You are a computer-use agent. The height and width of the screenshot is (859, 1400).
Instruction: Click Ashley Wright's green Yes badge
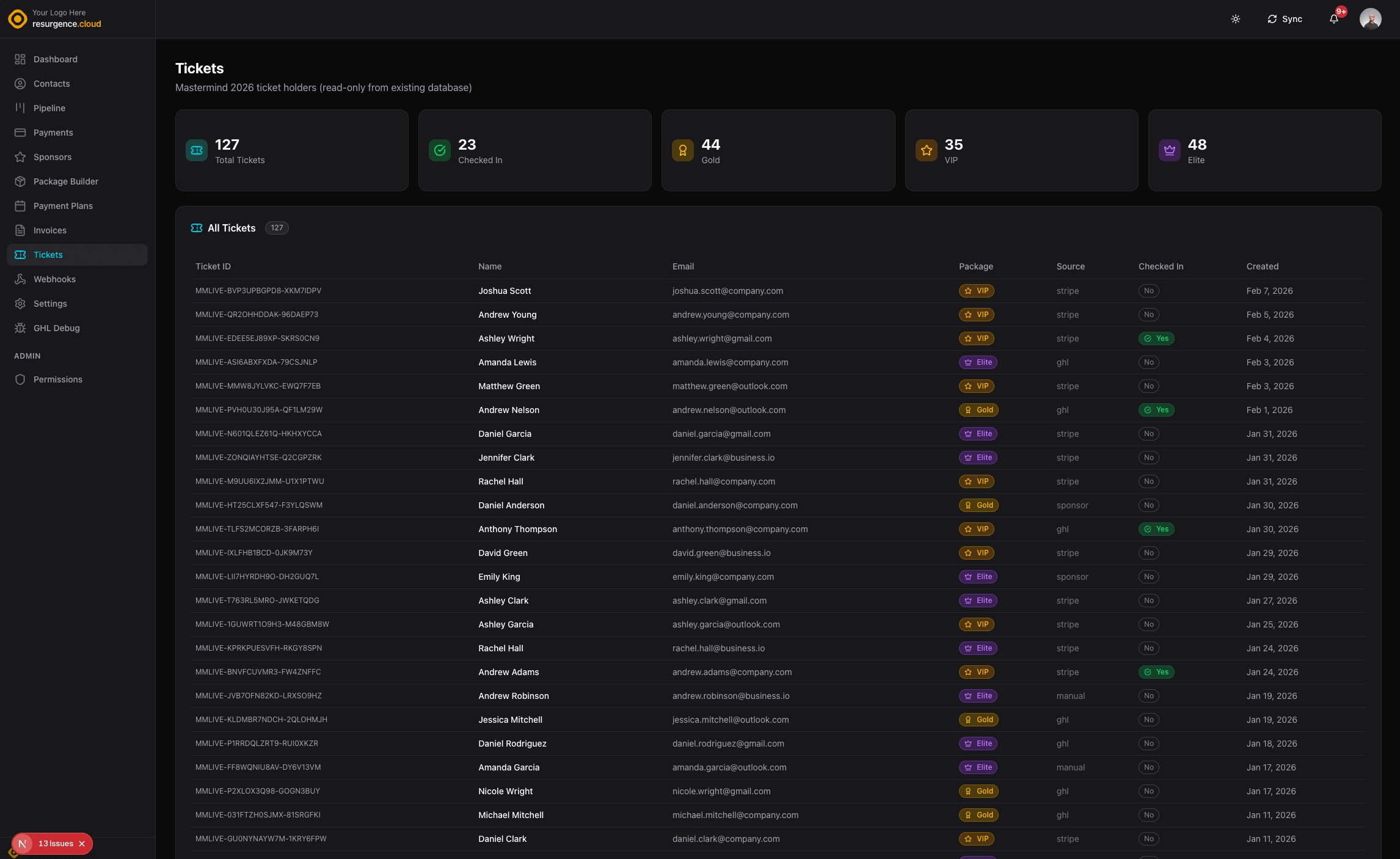[1157, 338]
